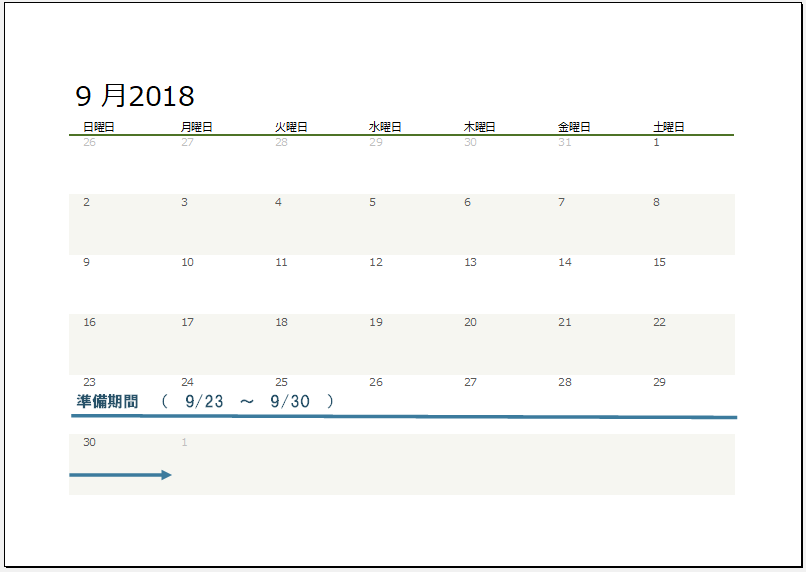Click the 日曜日 column header
This screenshot has height=572, width=806.
tap(98, 127)
